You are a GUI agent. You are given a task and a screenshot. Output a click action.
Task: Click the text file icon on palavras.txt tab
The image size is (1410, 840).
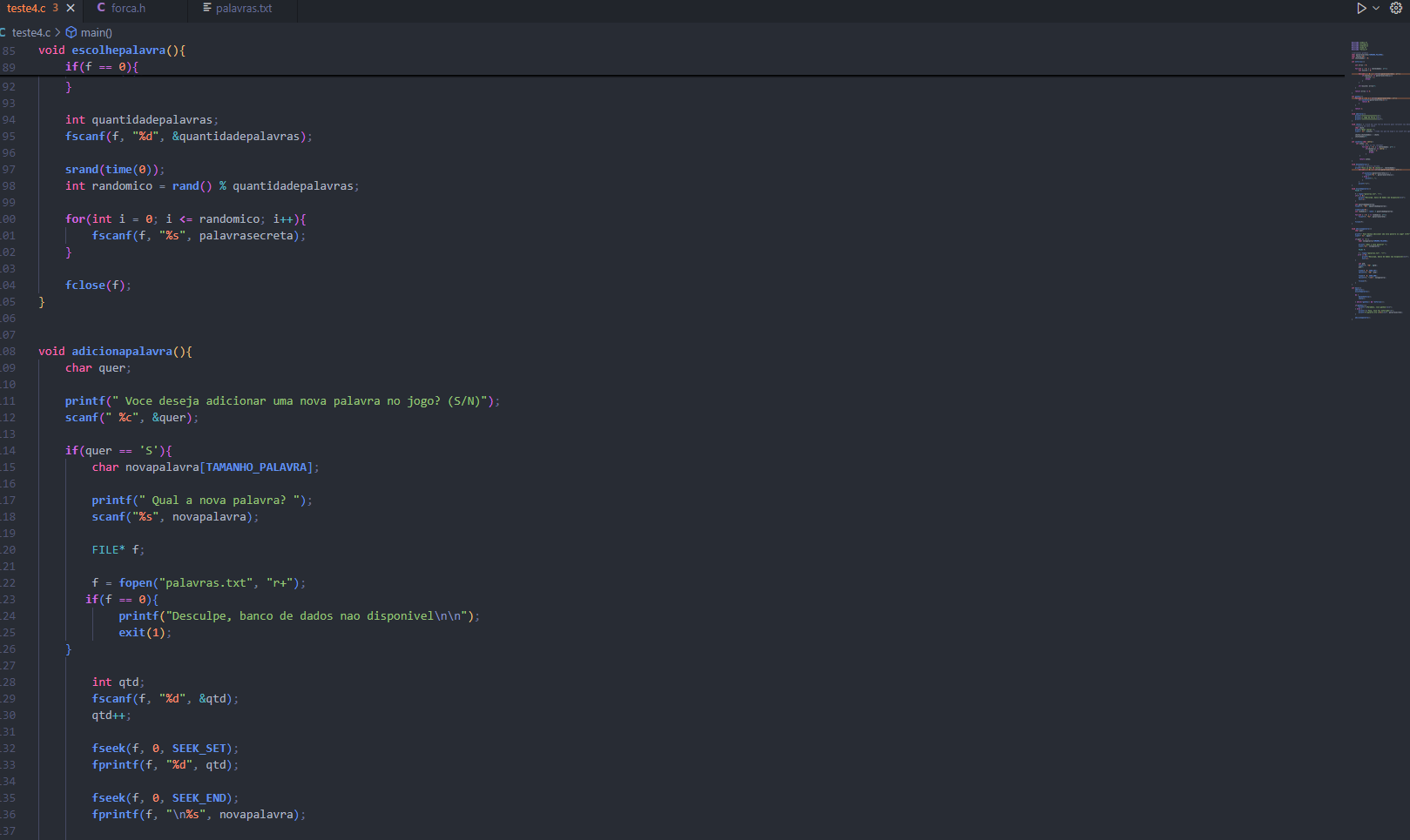207,8
